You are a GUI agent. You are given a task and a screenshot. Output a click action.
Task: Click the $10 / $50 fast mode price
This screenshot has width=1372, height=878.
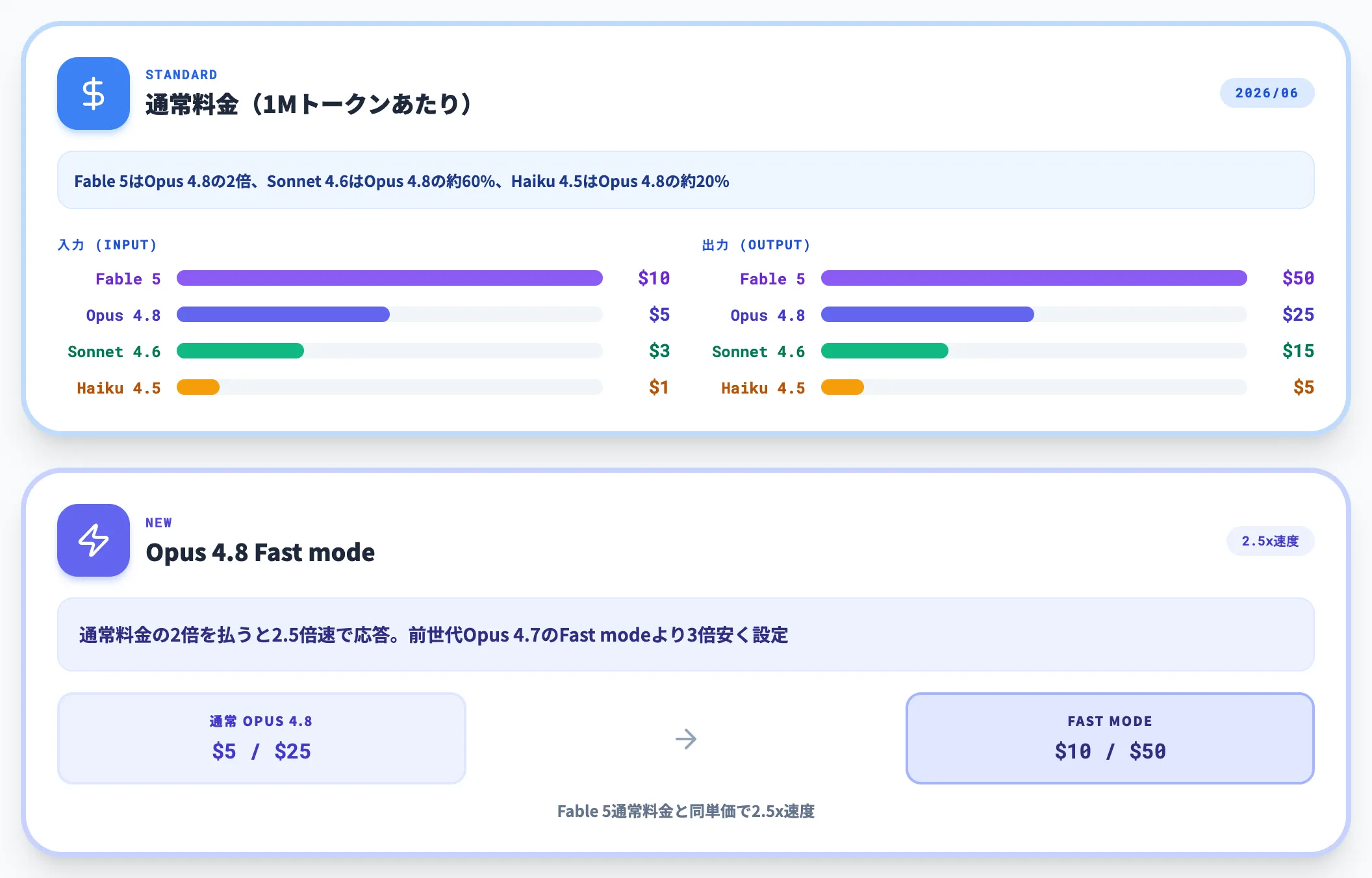coord(1110,751)
